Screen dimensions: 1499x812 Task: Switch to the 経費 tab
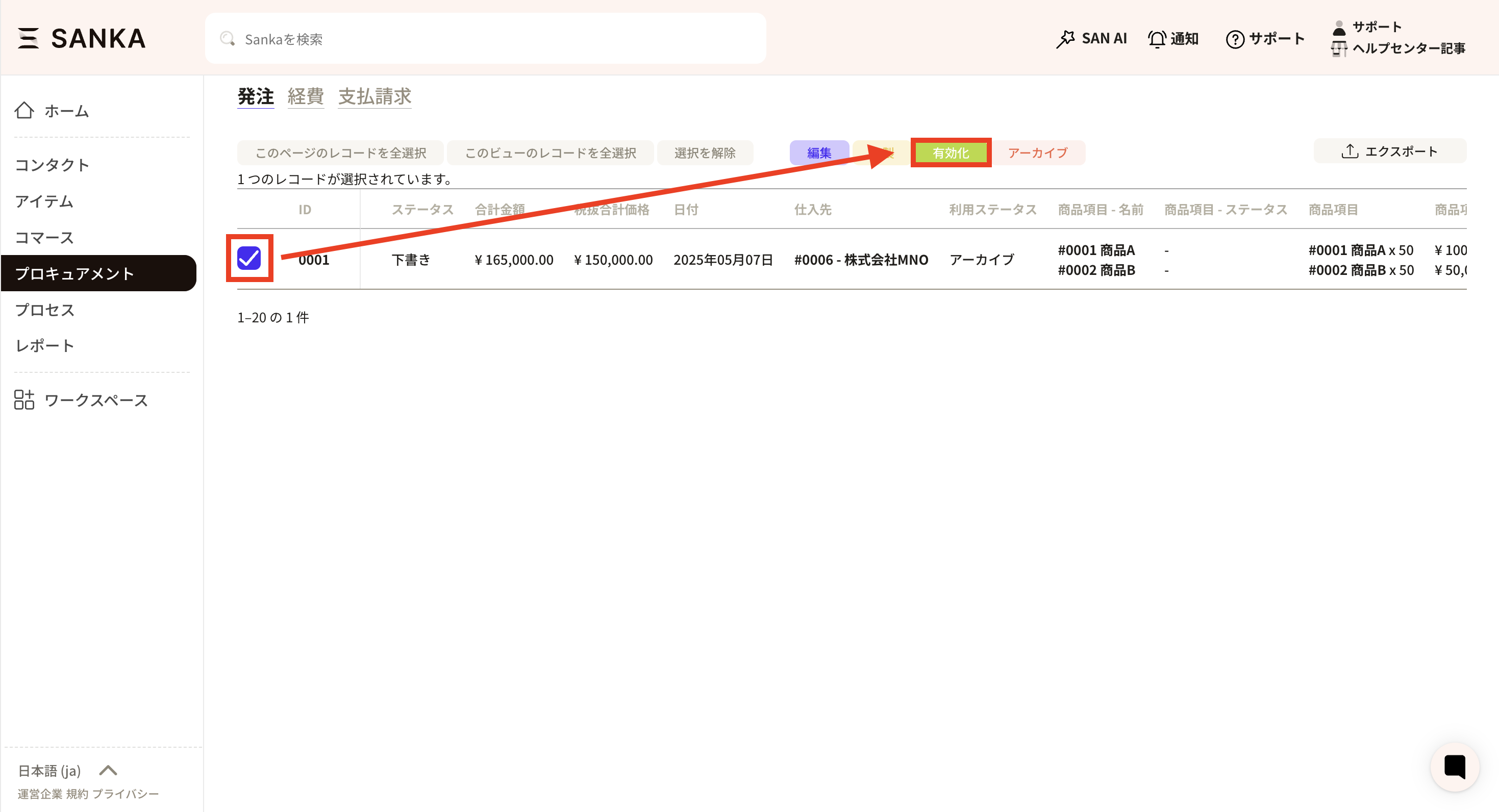pos(306,96)
